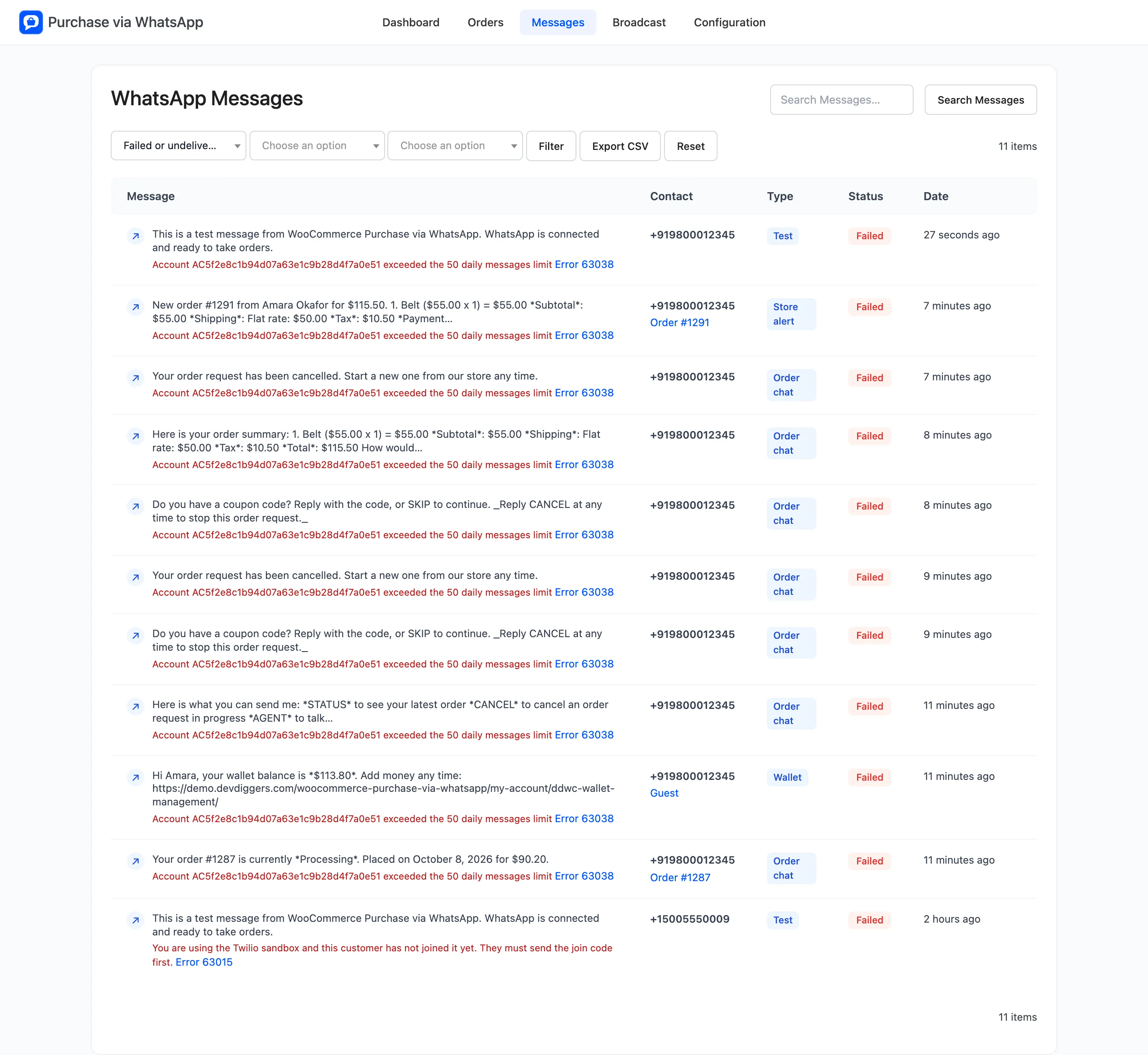
Task: Click the Test badge in 27 seconds ago row
Action: (782, 236)
